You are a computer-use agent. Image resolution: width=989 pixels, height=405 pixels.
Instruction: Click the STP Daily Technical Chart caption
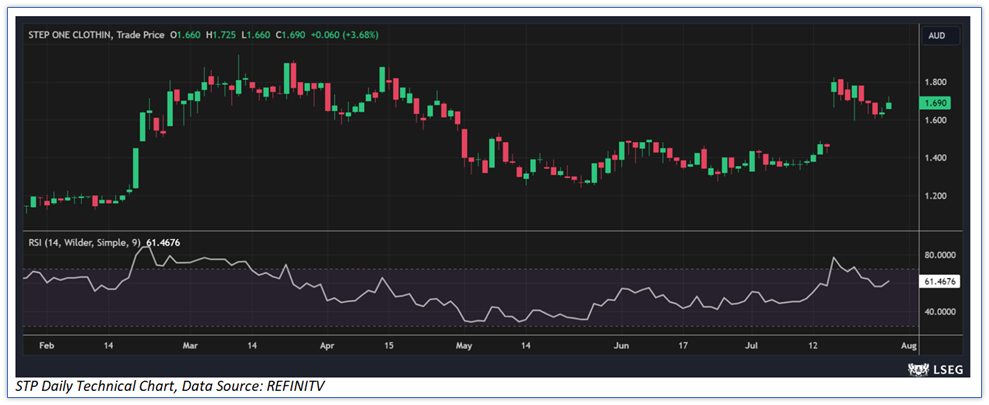pyautogui.click(x=169, y=386)
